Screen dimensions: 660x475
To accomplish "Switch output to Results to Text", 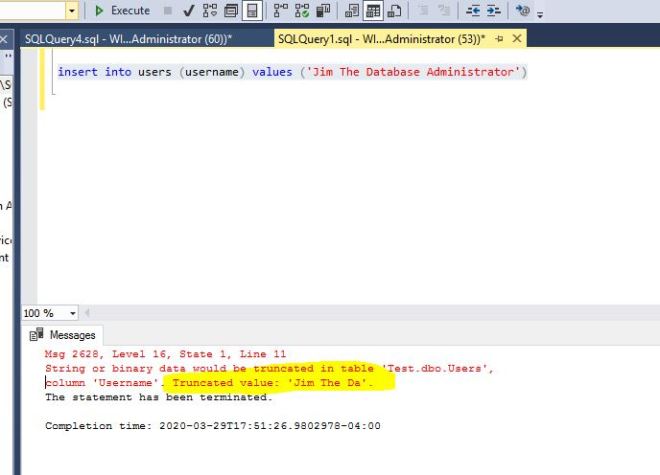I will click(352, 11).
